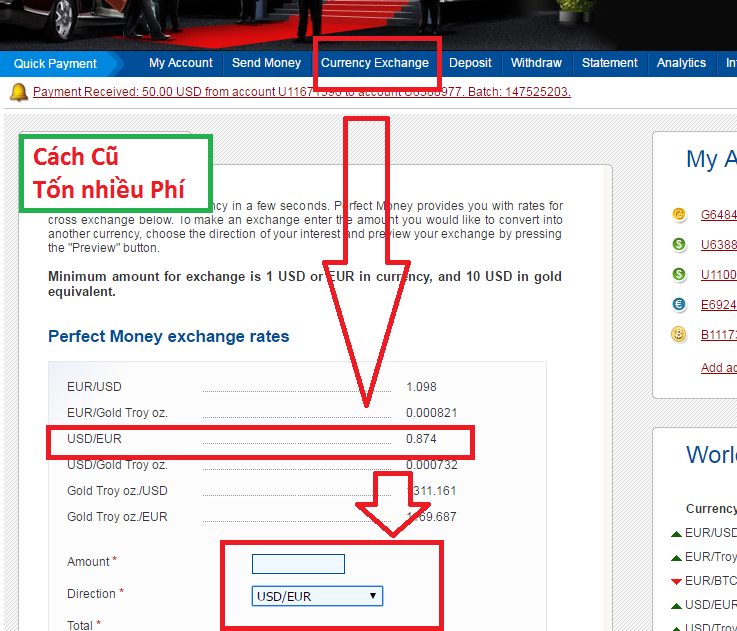The width and height of the screenshot is (737, 631).
Task: Click the Add account link
Action: [x=719, y=368]
